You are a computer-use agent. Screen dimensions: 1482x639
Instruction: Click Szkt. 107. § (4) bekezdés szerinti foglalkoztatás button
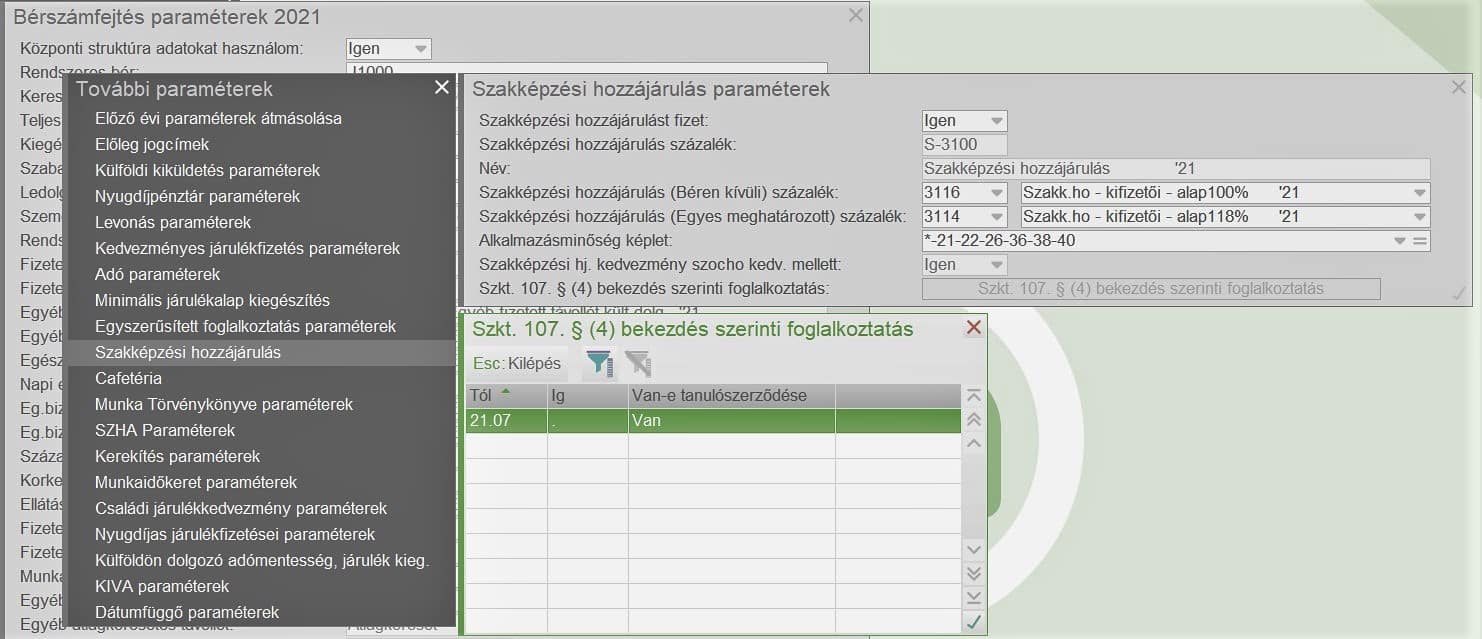click(x=1151, y=289)
